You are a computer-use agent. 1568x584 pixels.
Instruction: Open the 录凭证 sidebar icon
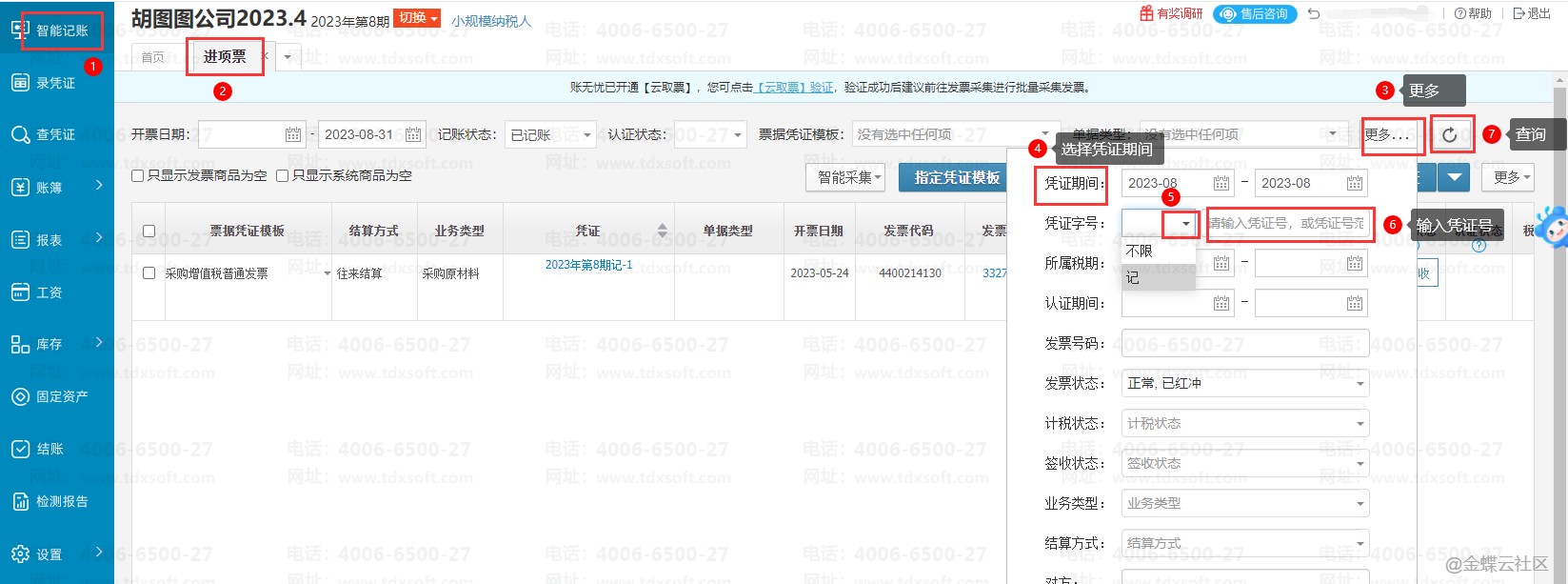20,83
